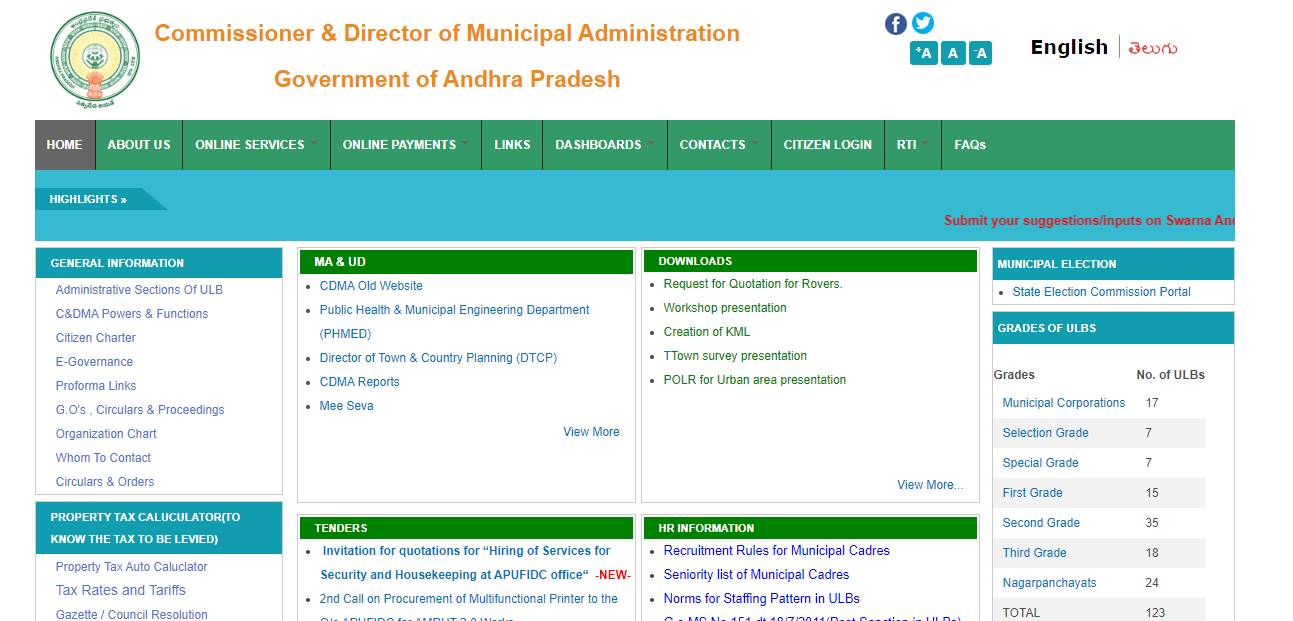Image resolution: width=1293 pixels, height=621 pixels.
Task: Open C&DMA Powers & Functions link
Action: pos(132,314)
